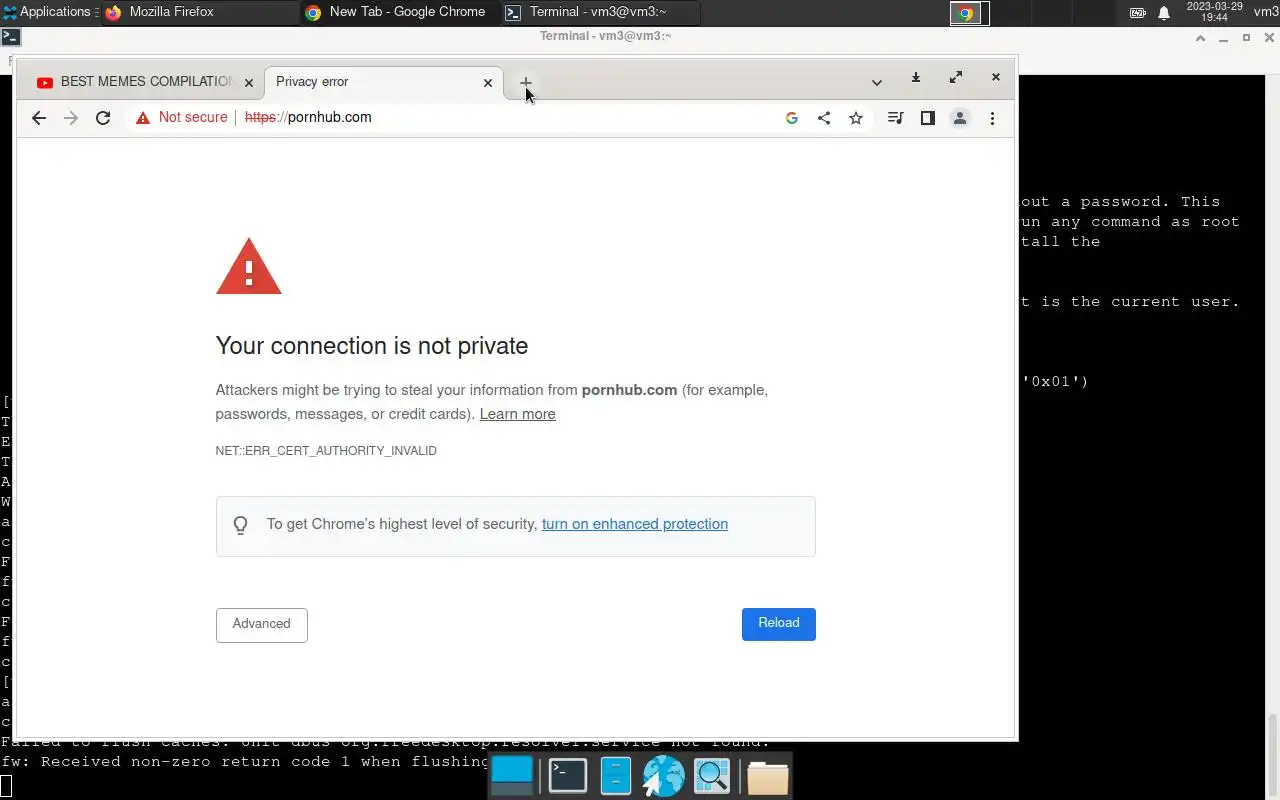The image size is (1280, 800).
Task: Launch the terminal from the dock
Action: tap(568, 775)
